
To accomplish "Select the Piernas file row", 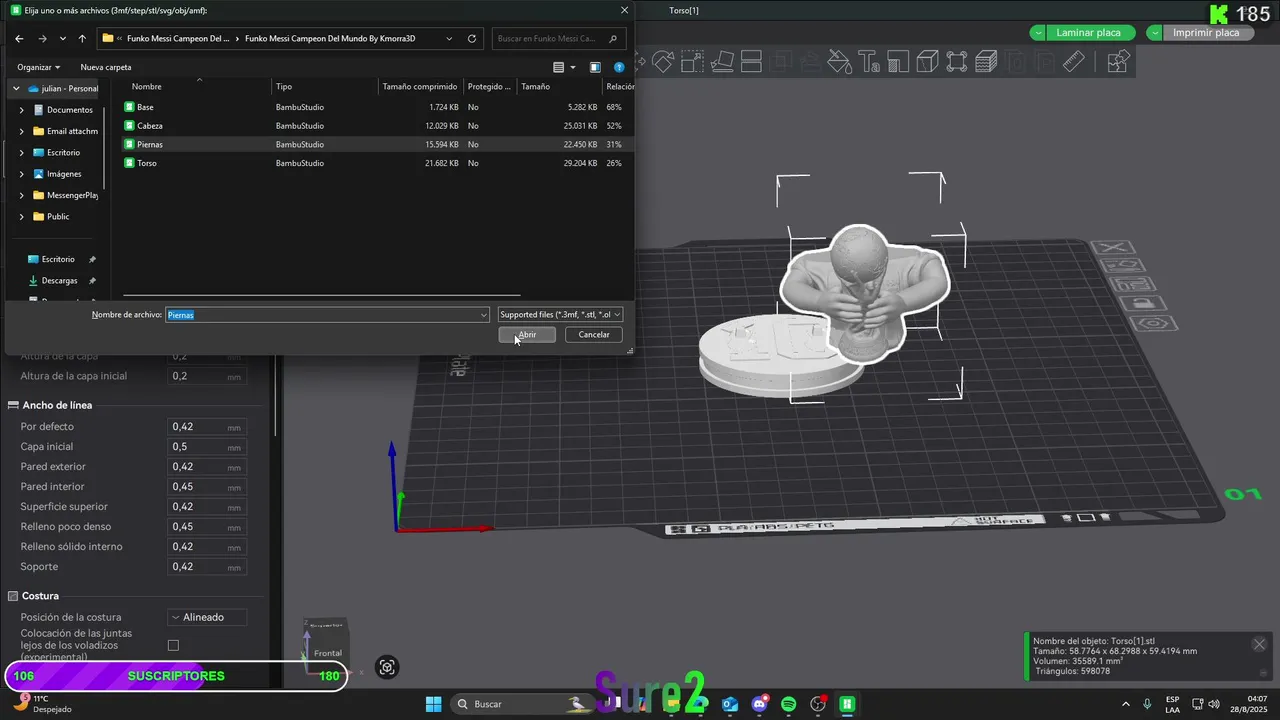I will (x=376, y=144).
